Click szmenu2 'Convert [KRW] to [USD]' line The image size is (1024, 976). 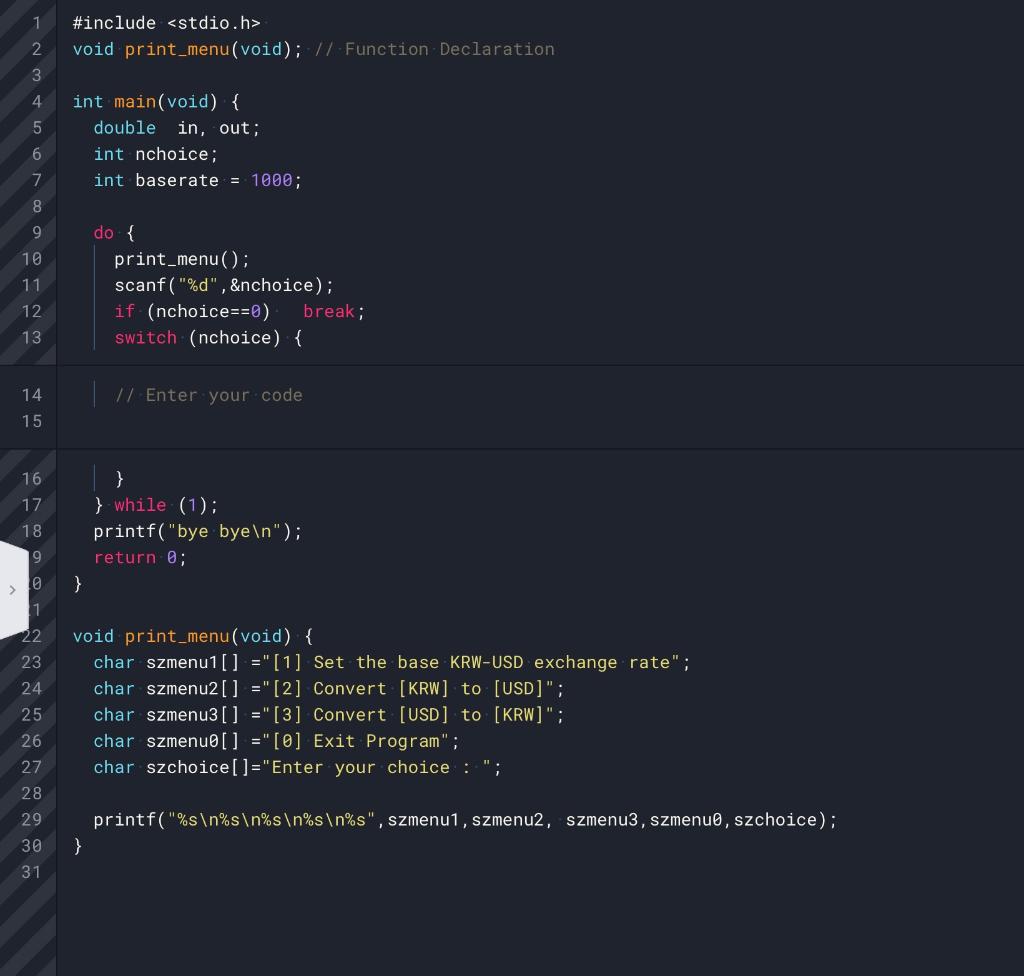coord(329,689)
